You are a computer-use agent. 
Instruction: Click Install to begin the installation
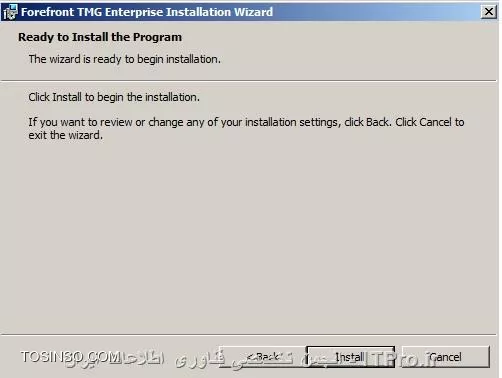pos(350,357)
